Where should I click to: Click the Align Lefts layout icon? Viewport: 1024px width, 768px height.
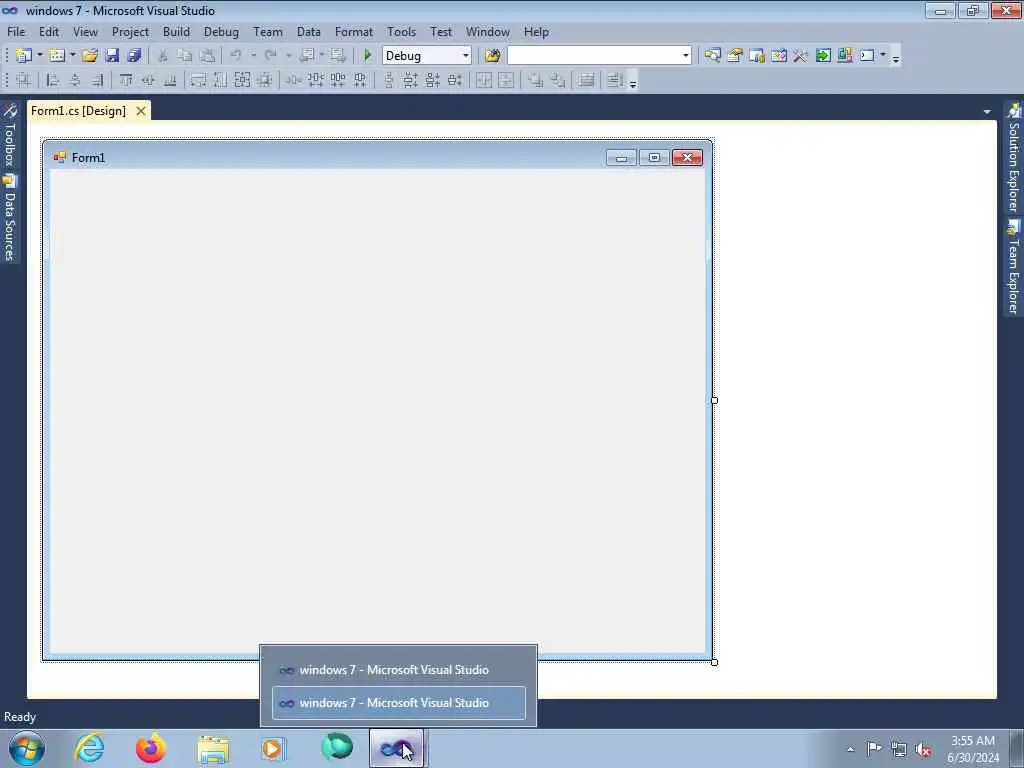tap(54, 80)
